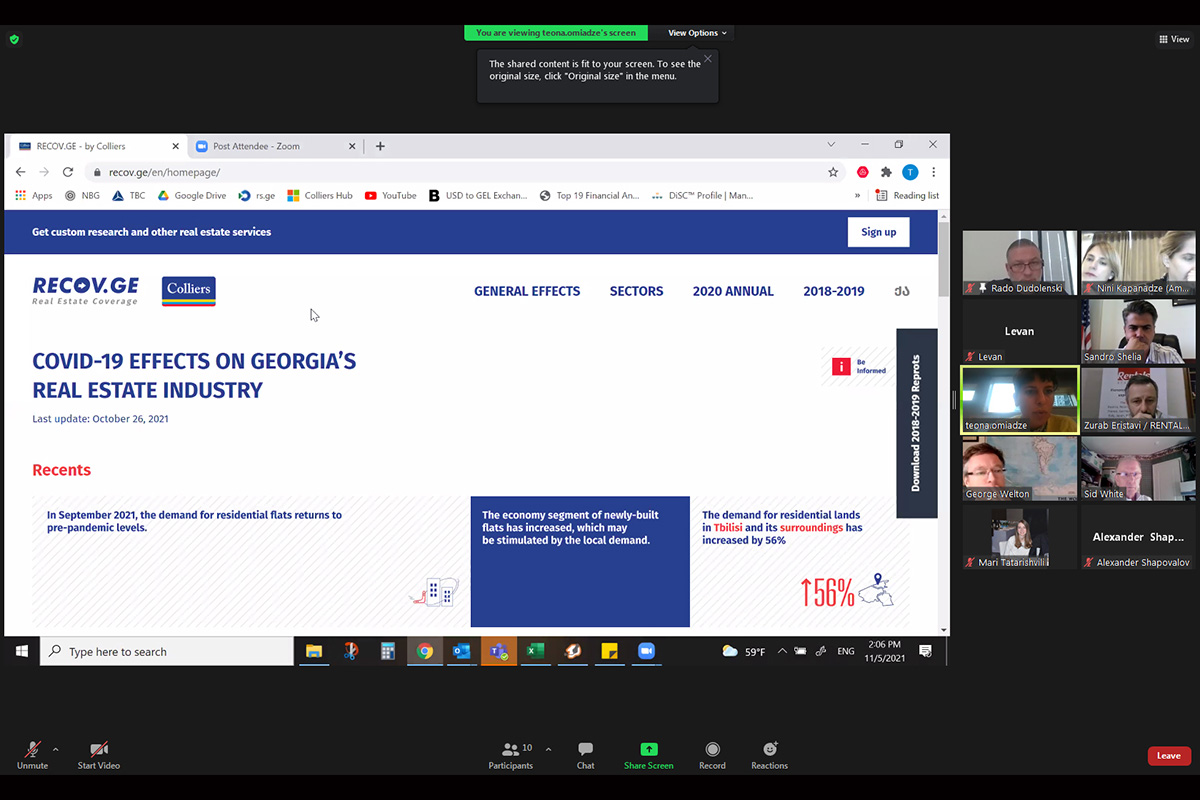Screen dimensions: 1200x800
Task: Dismiss the shared content size notification
Action: click(x=708, y=58)
